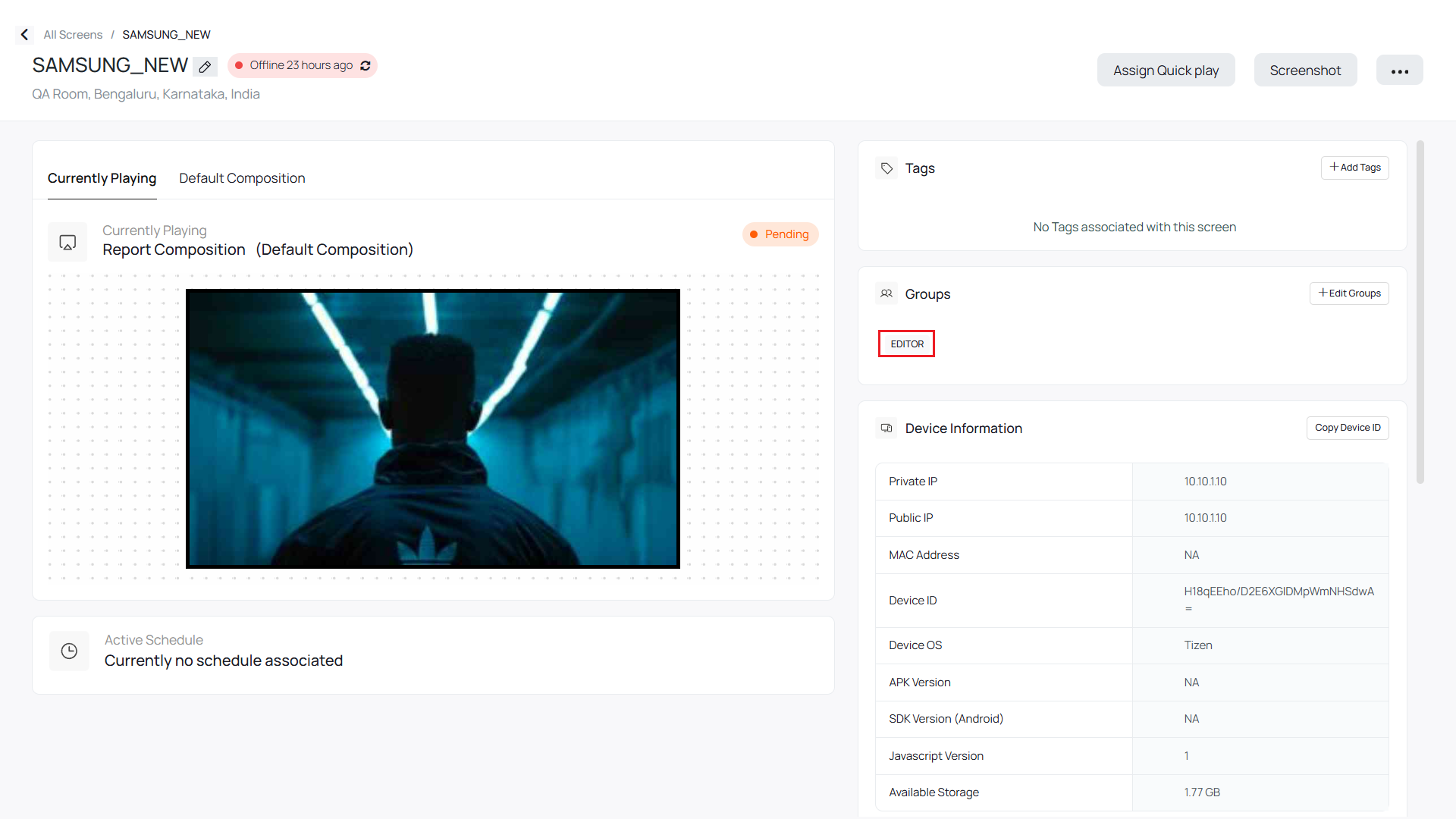The height and width of the screenshot is (819, 1456).
Task: Click the Tags label icon
Action: pos(886,168)
